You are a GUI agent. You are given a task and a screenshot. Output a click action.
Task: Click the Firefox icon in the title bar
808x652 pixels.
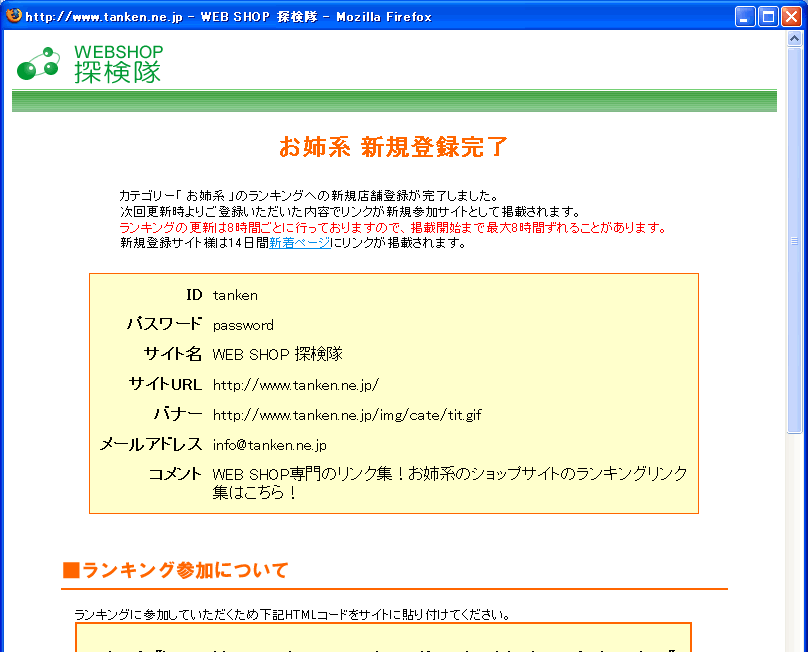(14, 16)
